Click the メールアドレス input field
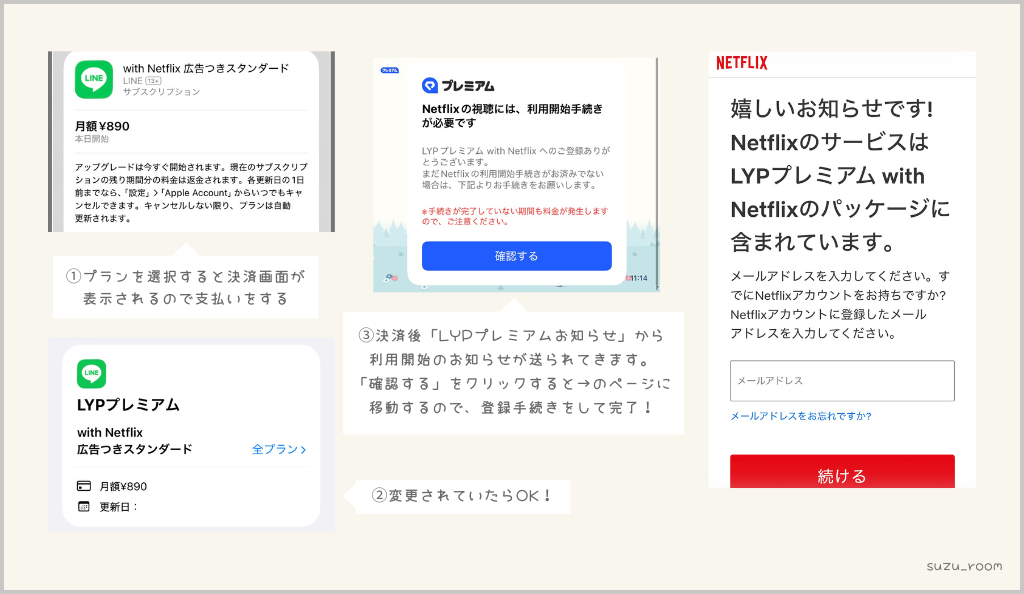Screen dimensions: 1024x594 (x=842, y=381)
